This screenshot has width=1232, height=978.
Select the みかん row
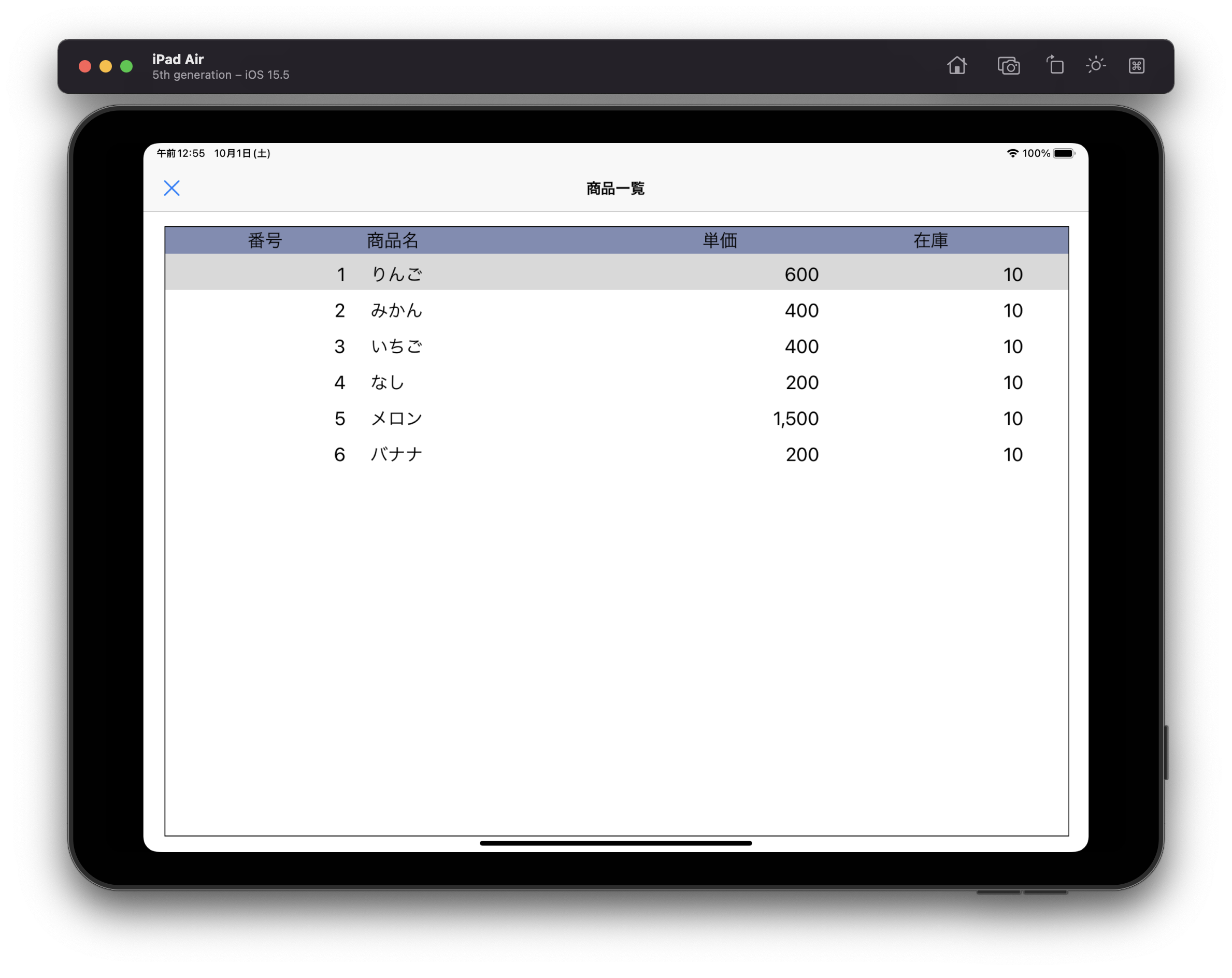click(x=616, y=310)
